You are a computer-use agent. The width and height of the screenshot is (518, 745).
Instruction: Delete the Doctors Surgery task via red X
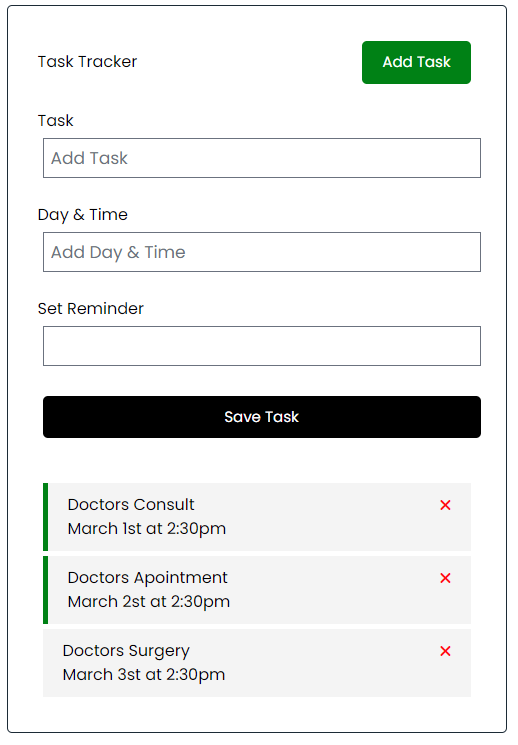(445, 651)
